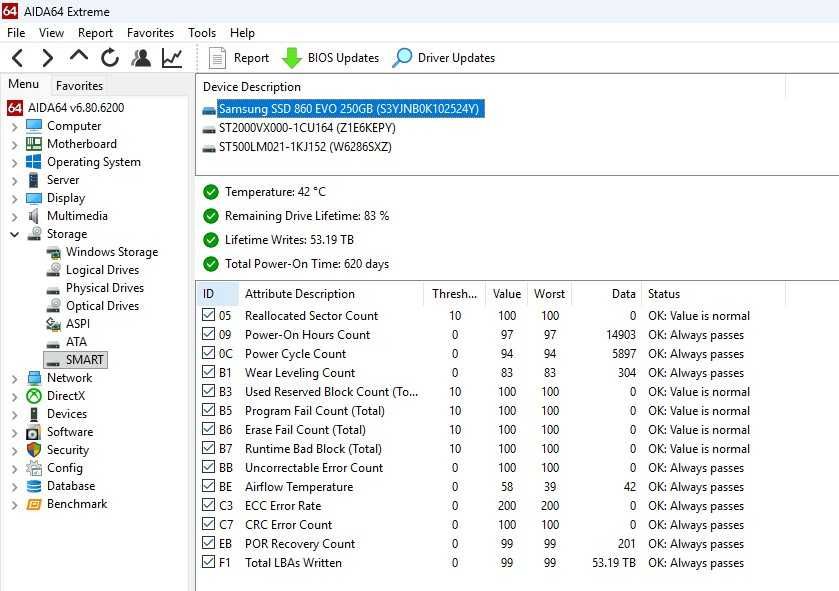
Task: Expand the Operating System tree node
Action: point(14,163)
